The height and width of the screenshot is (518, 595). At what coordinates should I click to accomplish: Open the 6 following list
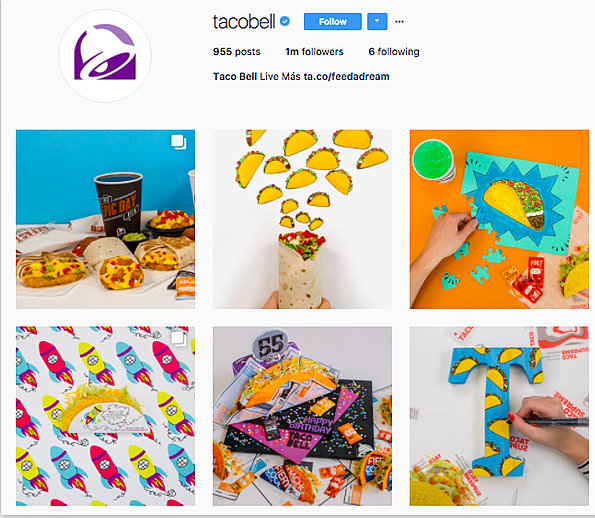[394, 52]
